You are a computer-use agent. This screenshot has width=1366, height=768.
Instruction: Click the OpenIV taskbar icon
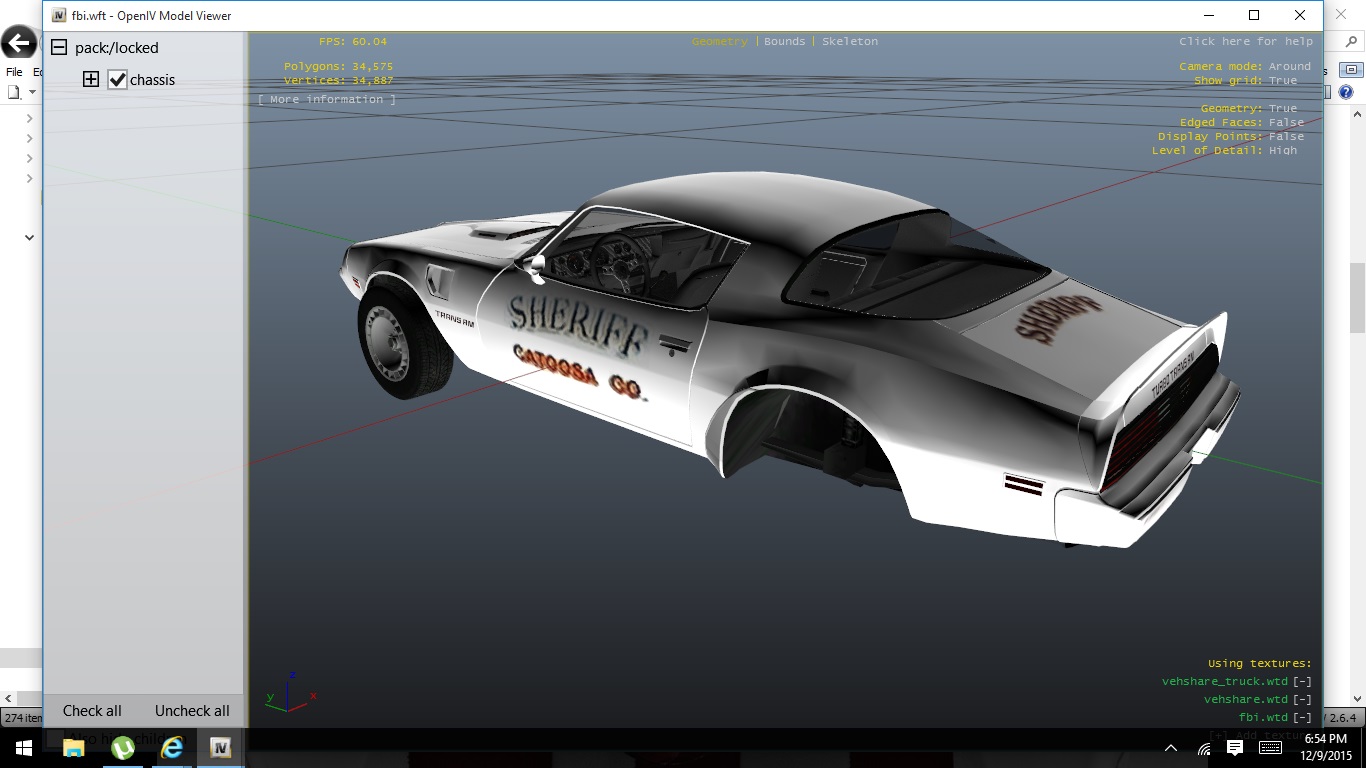click(221, 748)
